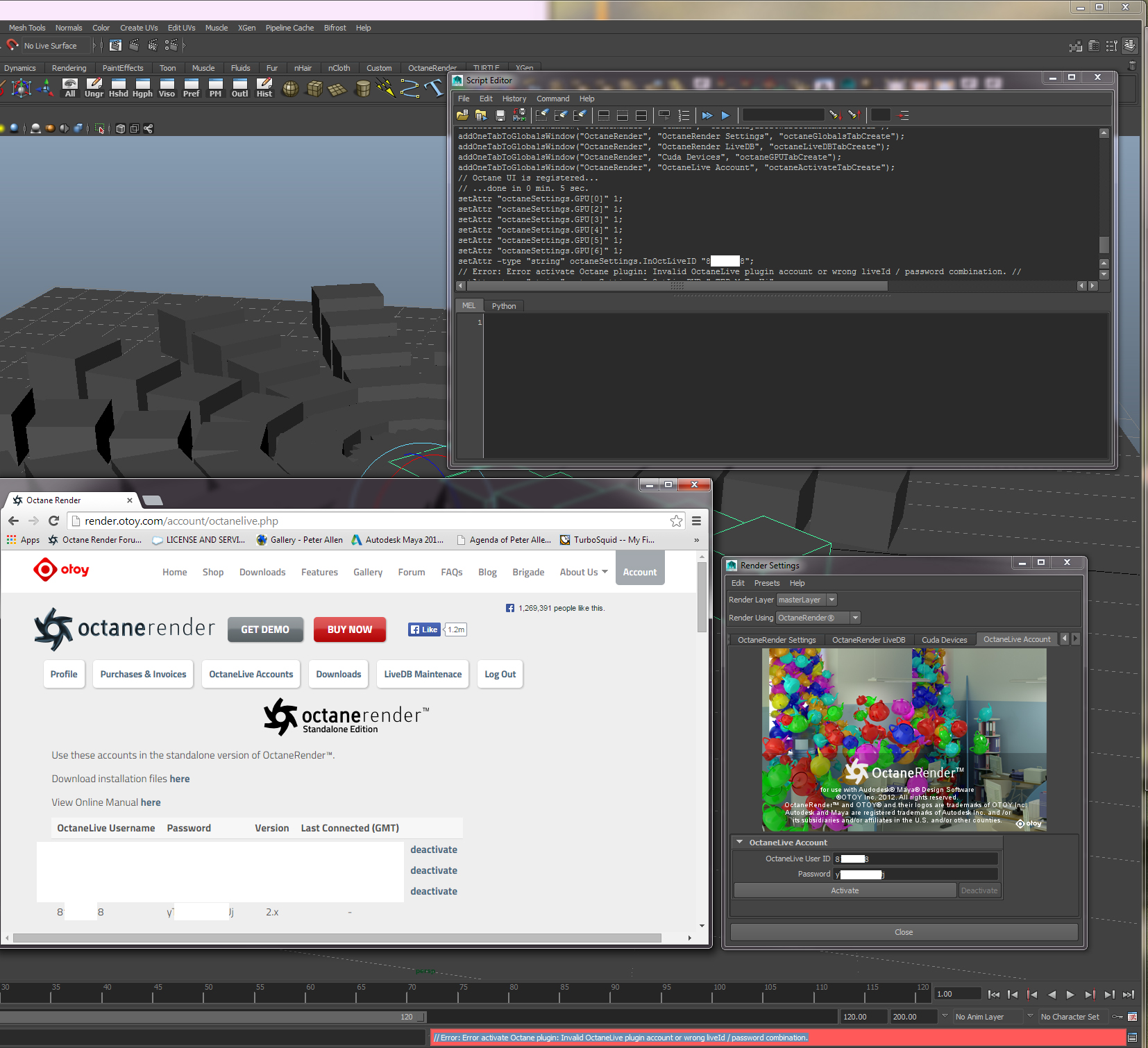The image size is (1148, 1048).
Task: Create a polygon sphere from the shelf
Action: pos(290,88)
